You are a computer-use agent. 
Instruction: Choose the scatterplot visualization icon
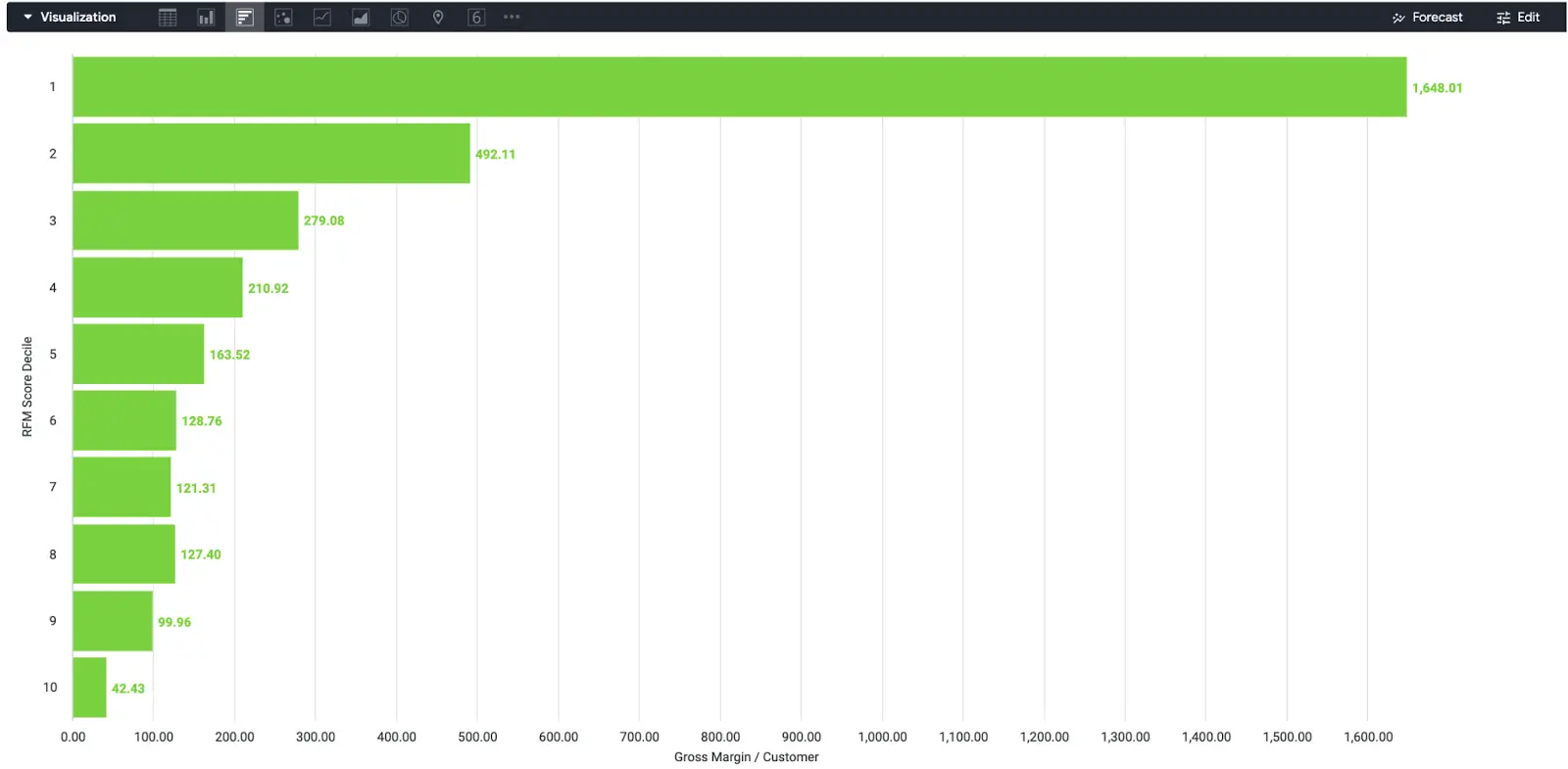(x=283, y=18)
